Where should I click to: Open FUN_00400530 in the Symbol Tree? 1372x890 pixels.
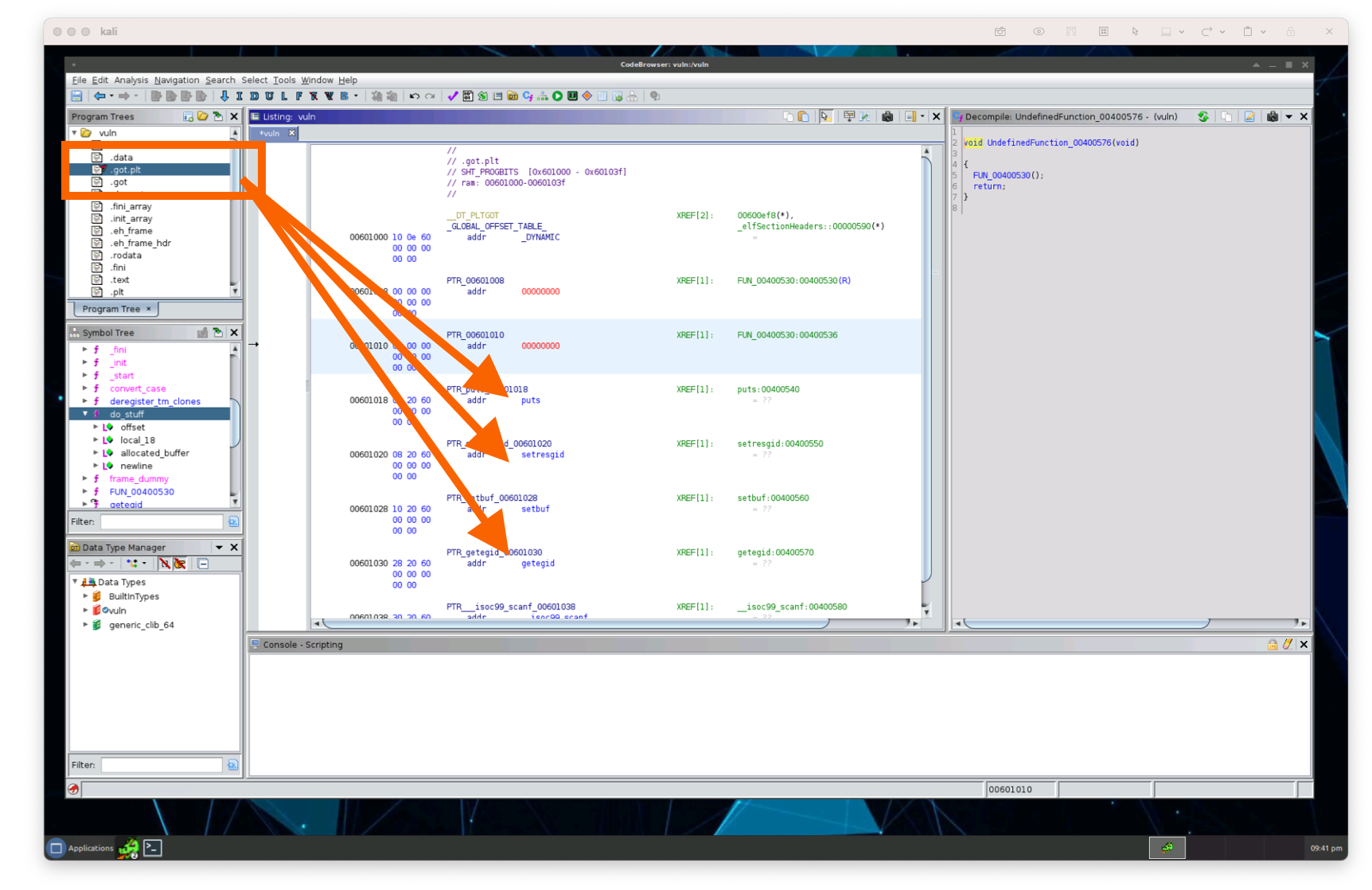pos(142,492)
